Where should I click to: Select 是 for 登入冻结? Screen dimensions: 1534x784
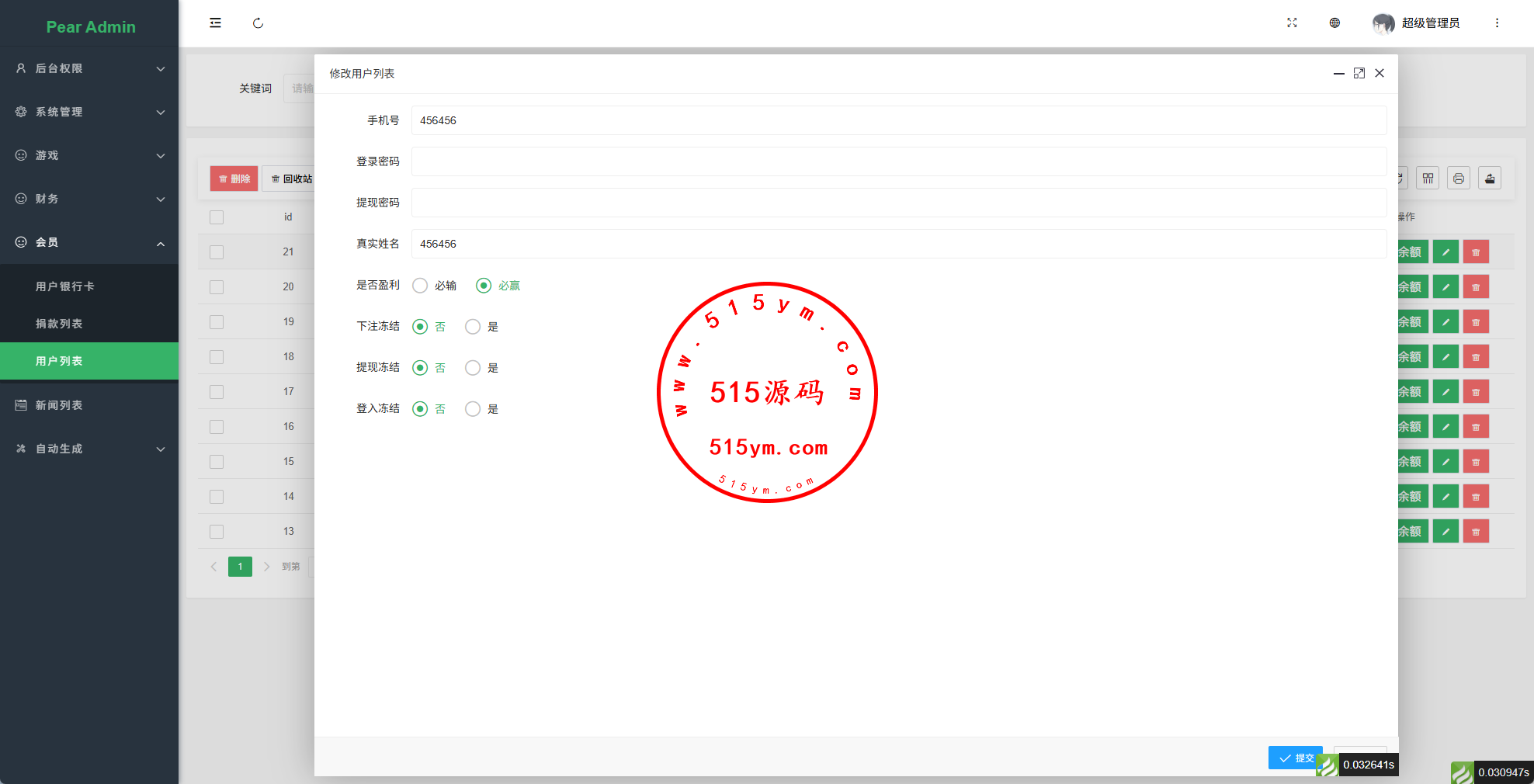[x=473, y=409]
